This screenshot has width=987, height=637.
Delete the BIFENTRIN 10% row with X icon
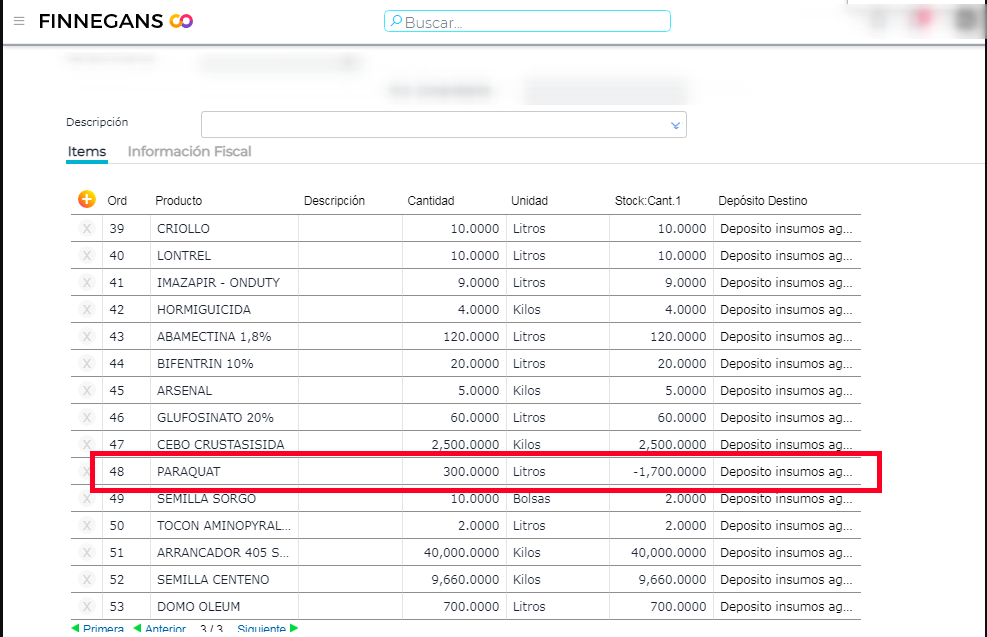pyautogui.click(x=87, y=364)
